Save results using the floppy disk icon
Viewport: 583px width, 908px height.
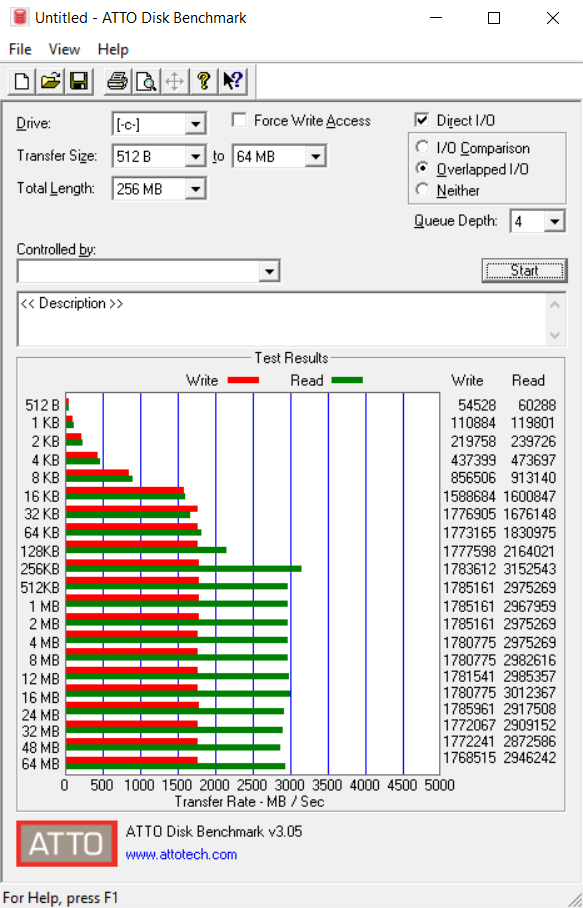[79, 81]
